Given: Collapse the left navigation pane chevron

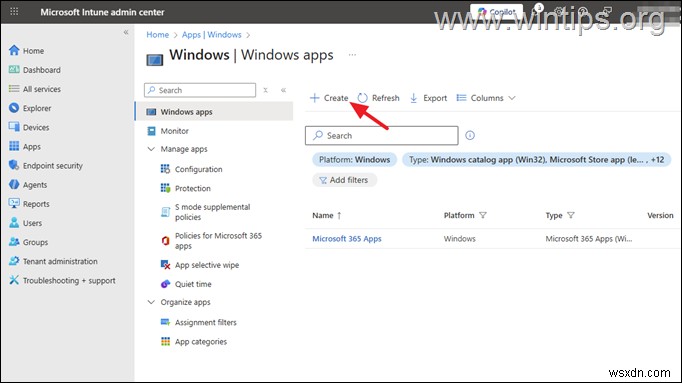Looking at the screenshot, I should point(126,32).
